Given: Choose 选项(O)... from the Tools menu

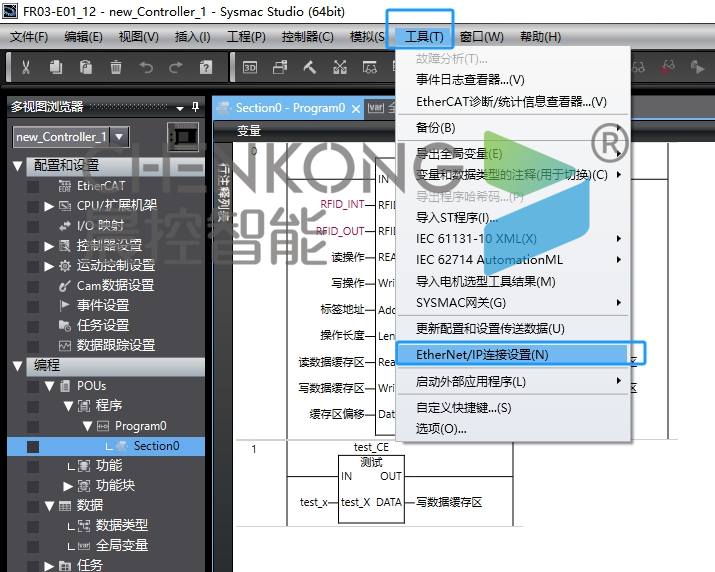Looking at the screenshot, I should 442,428.
